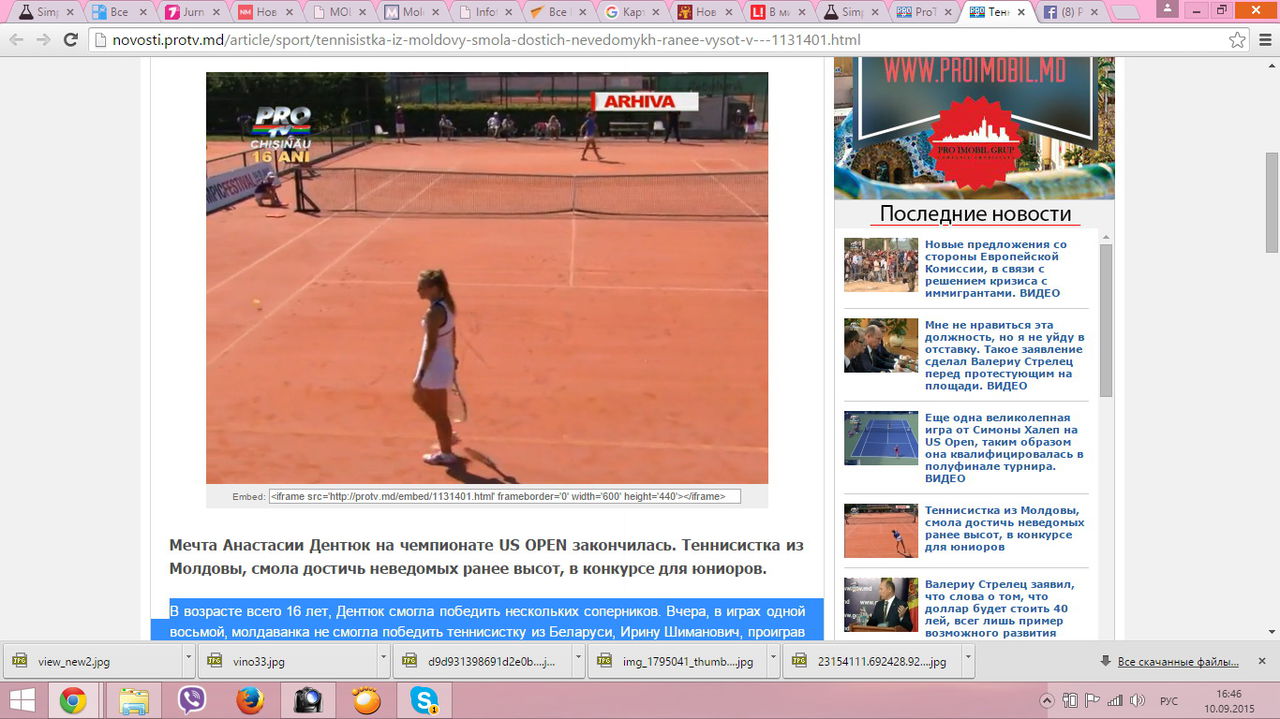Open the d9d931398691d2e0b download menu arrow
This screenshot has width=1280, height=719.
pos(578,661)
